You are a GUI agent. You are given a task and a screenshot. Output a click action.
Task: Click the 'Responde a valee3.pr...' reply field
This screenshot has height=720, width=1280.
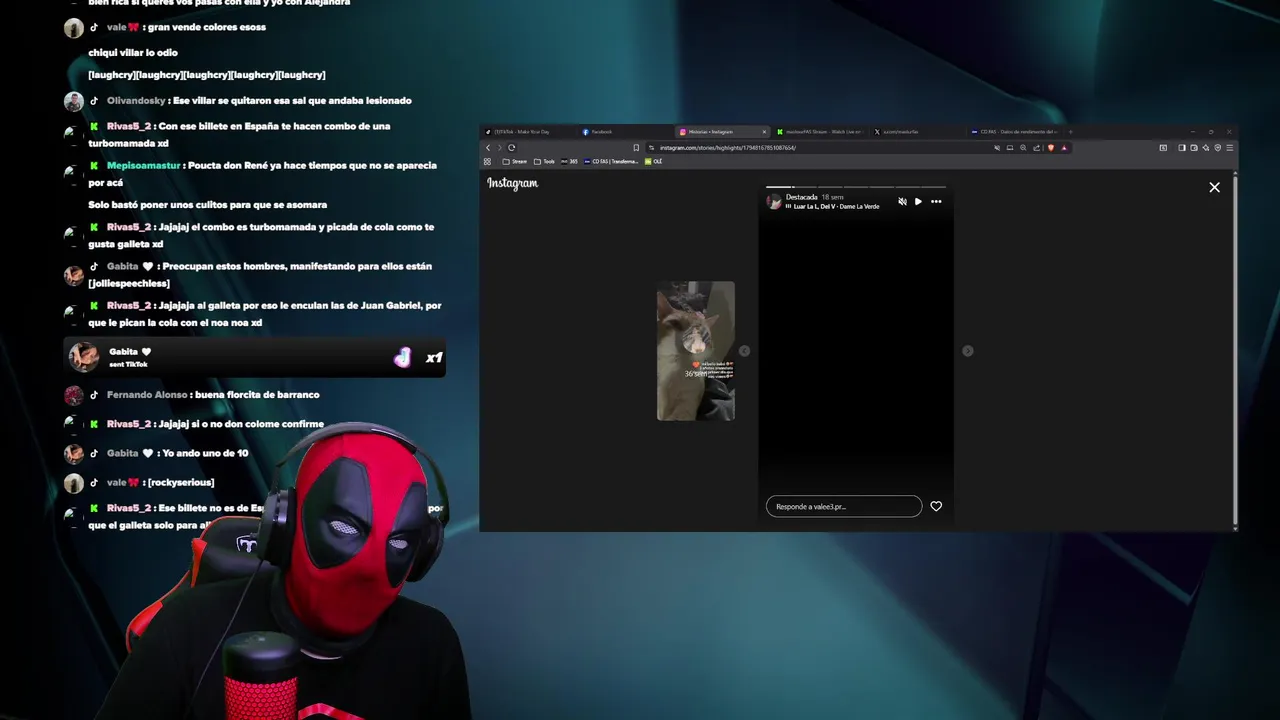[x=844, y=506]
